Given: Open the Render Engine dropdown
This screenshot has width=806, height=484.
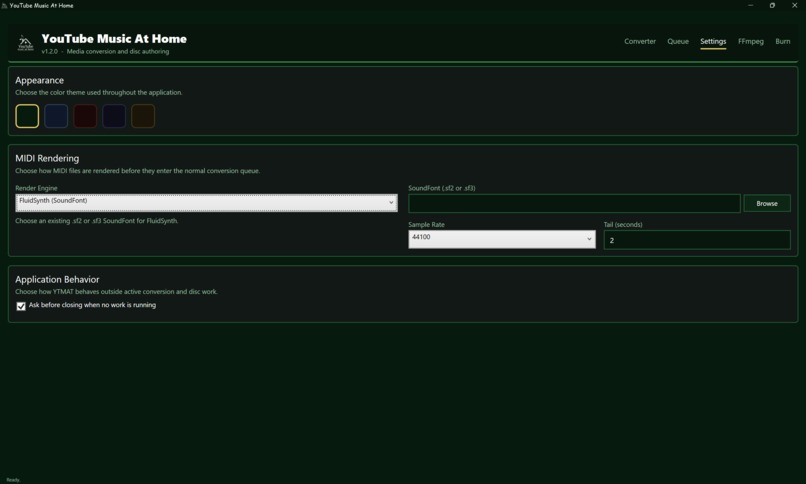Looking at the screenshot, I should point(206,202).
